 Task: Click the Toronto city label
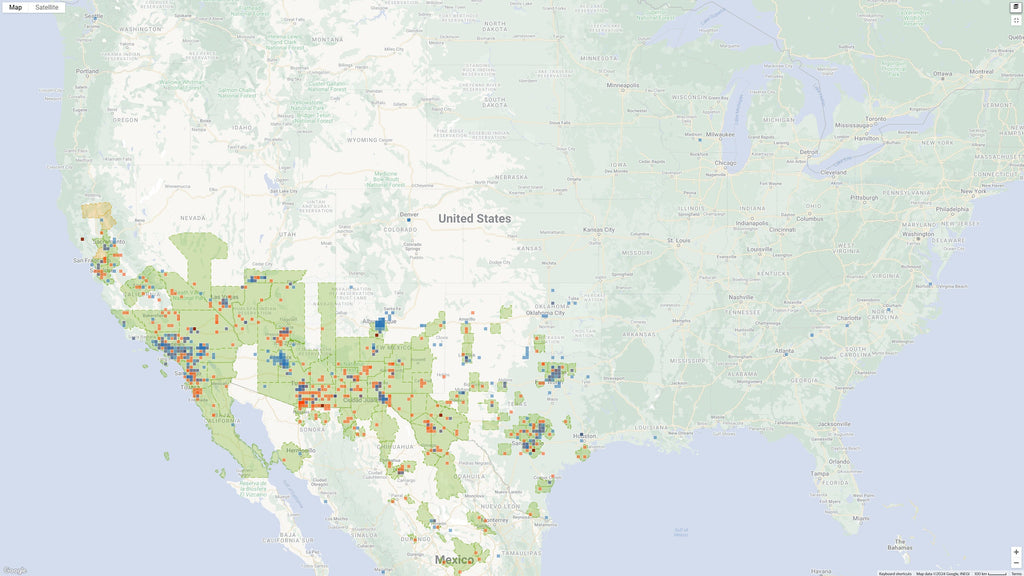876,118
